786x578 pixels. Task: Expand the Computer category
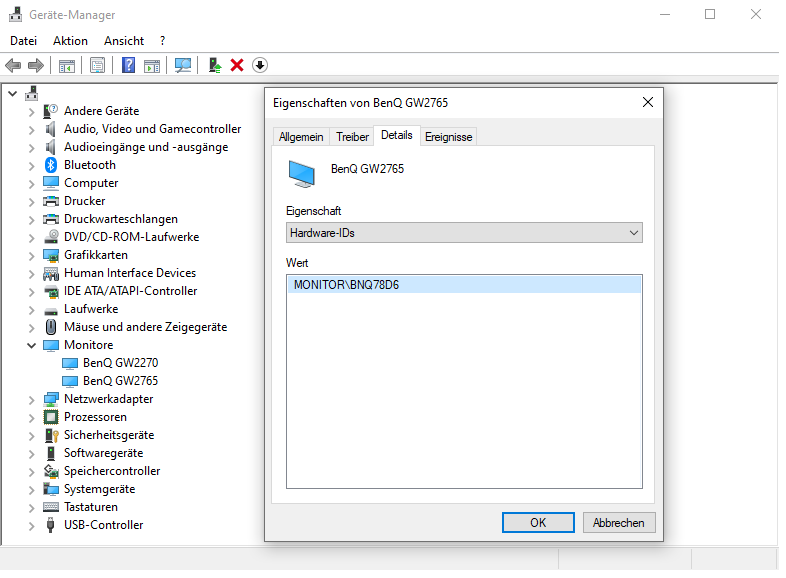(x=31, y=184)
